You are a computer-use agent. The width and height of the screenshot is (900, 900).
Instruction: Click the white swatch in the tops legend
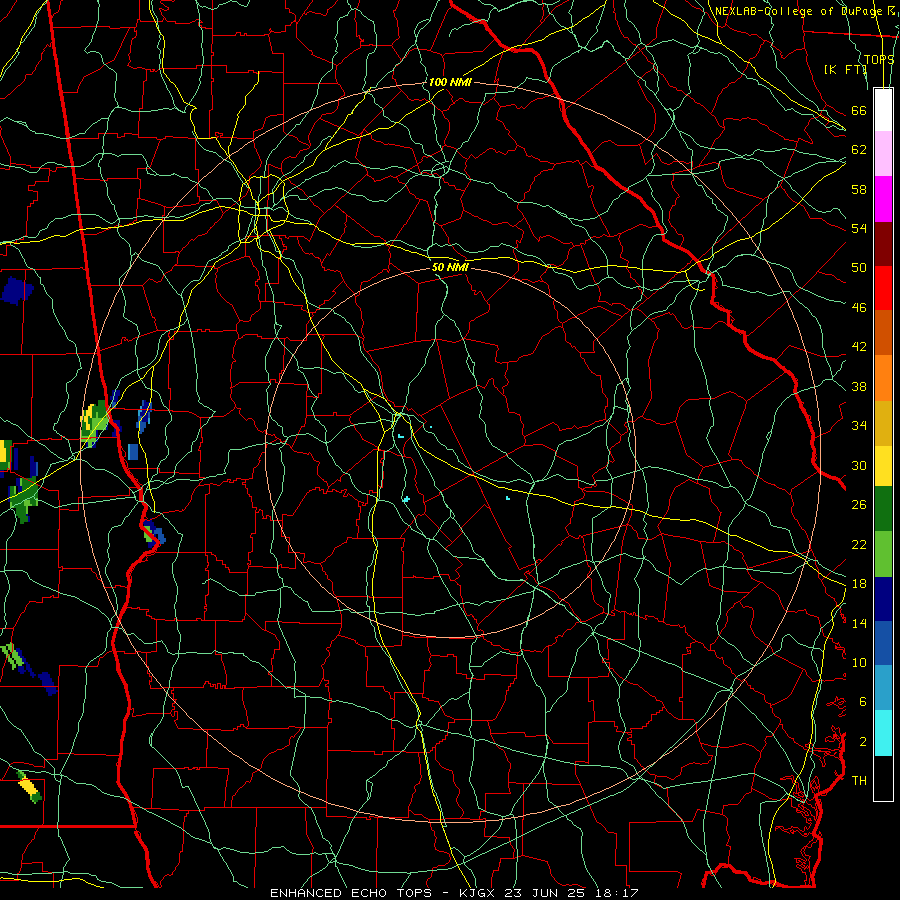[x=883, y=110]
